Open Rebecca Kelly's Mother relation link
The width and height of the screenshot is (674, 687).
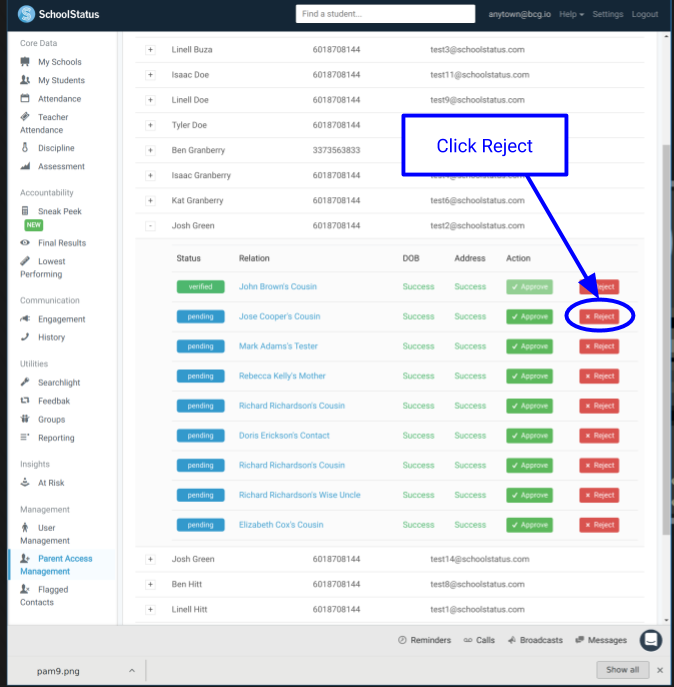(282, 376)
